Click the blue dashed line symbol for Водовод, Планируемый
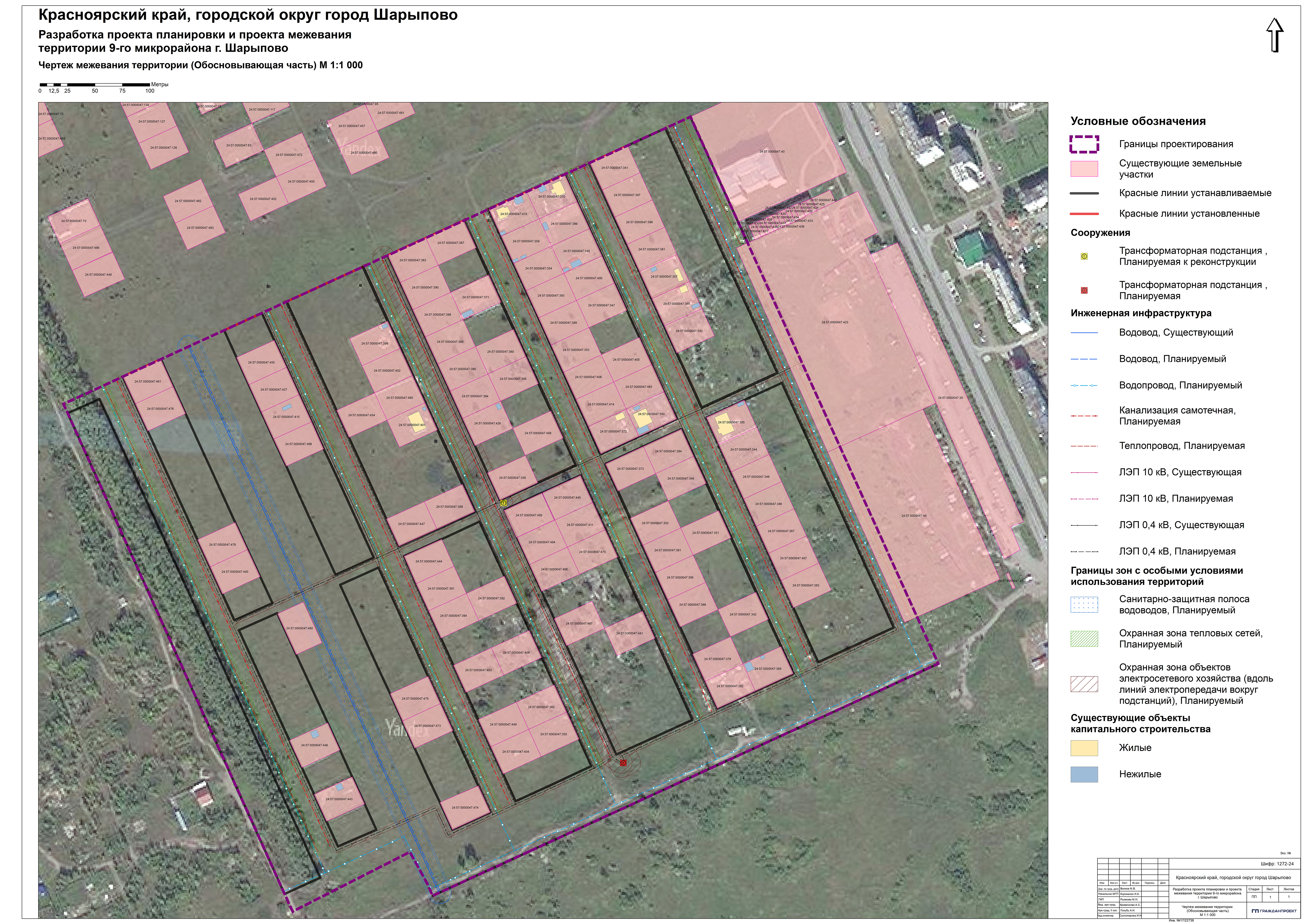The image size is (1306, 924). tap(1084, 359)
